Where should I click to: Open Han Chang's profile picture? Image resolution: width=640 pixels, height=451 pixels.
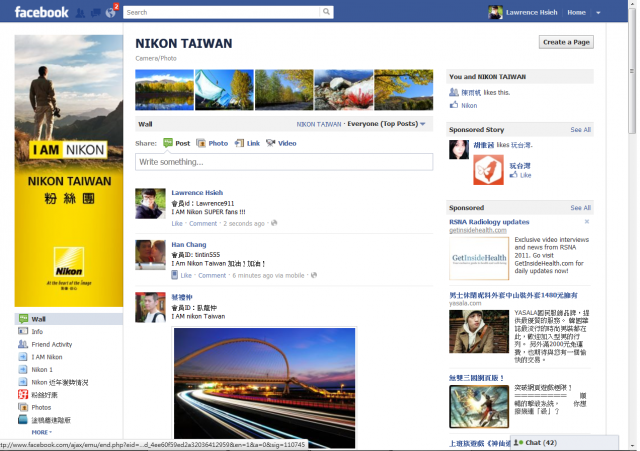[150, 255]
